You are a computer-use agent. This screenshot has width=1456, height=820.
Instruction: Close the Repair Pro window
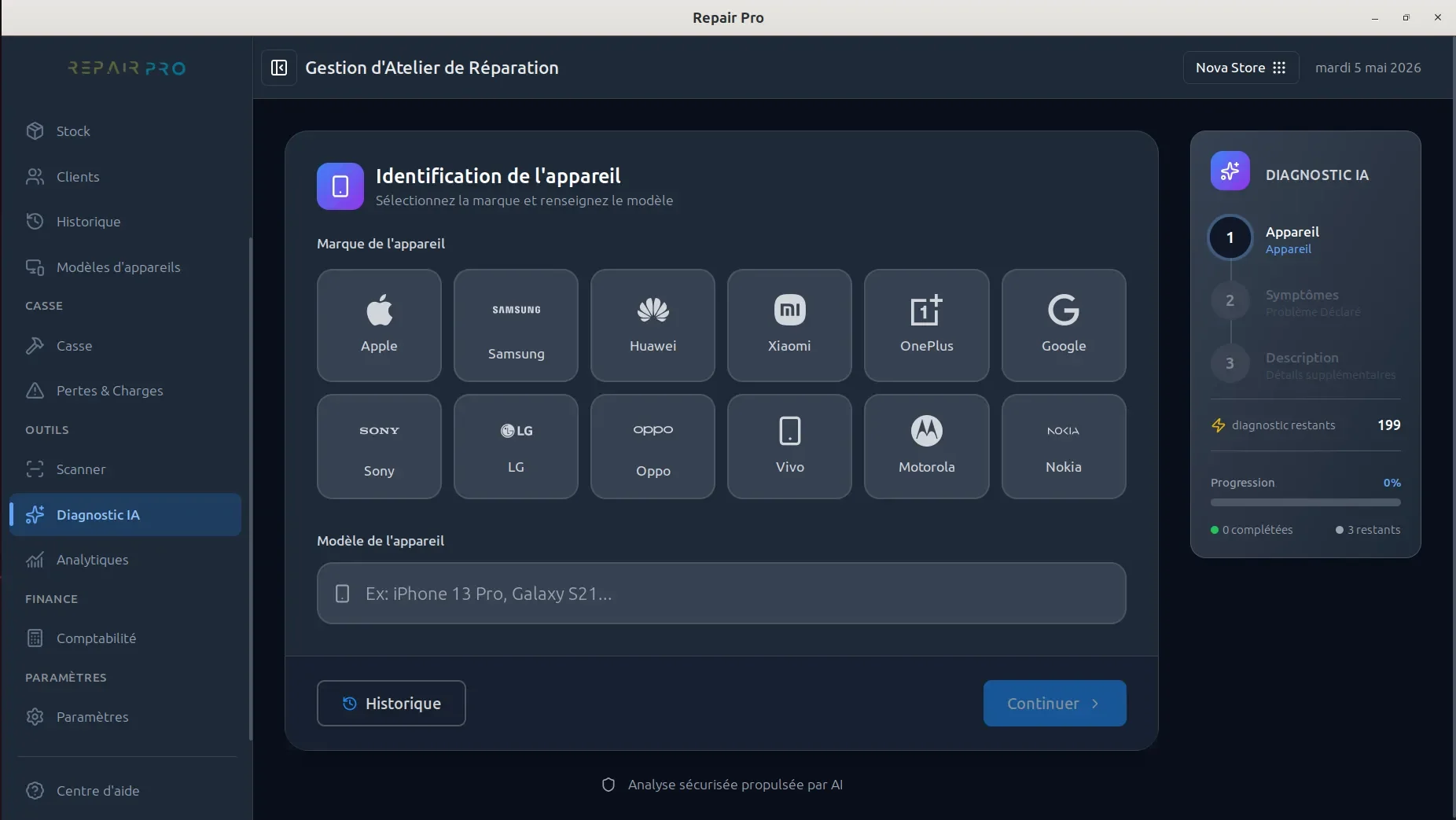[1438, 17]
